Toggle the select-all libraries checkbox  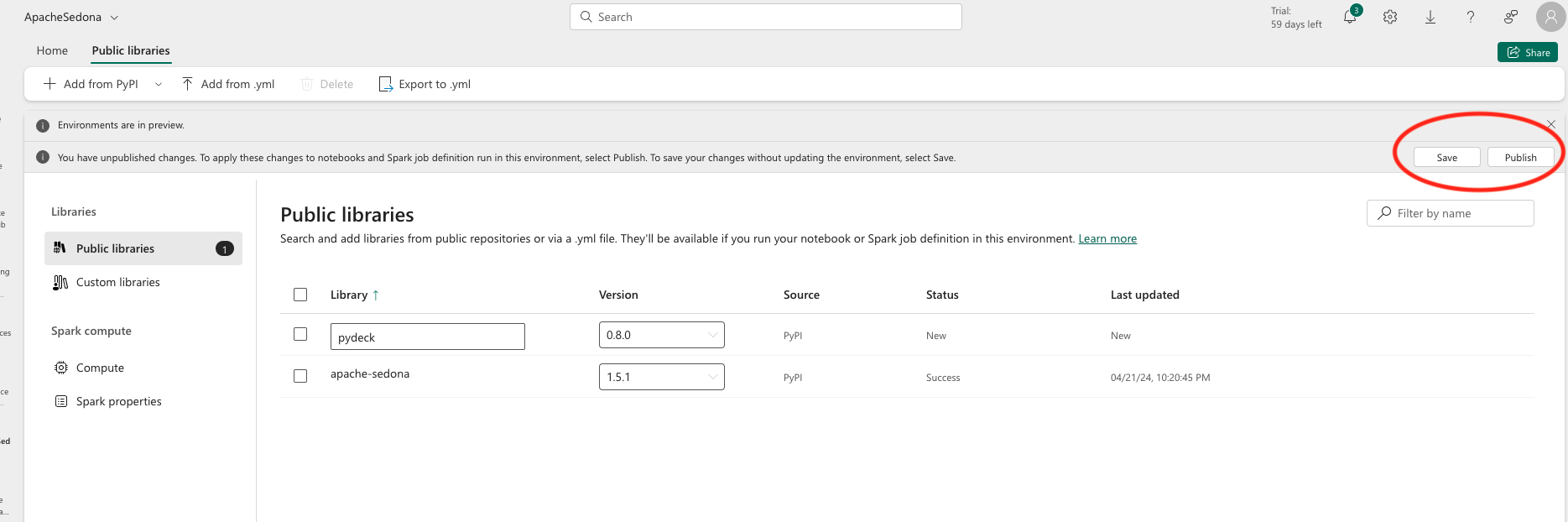point(300,295)
